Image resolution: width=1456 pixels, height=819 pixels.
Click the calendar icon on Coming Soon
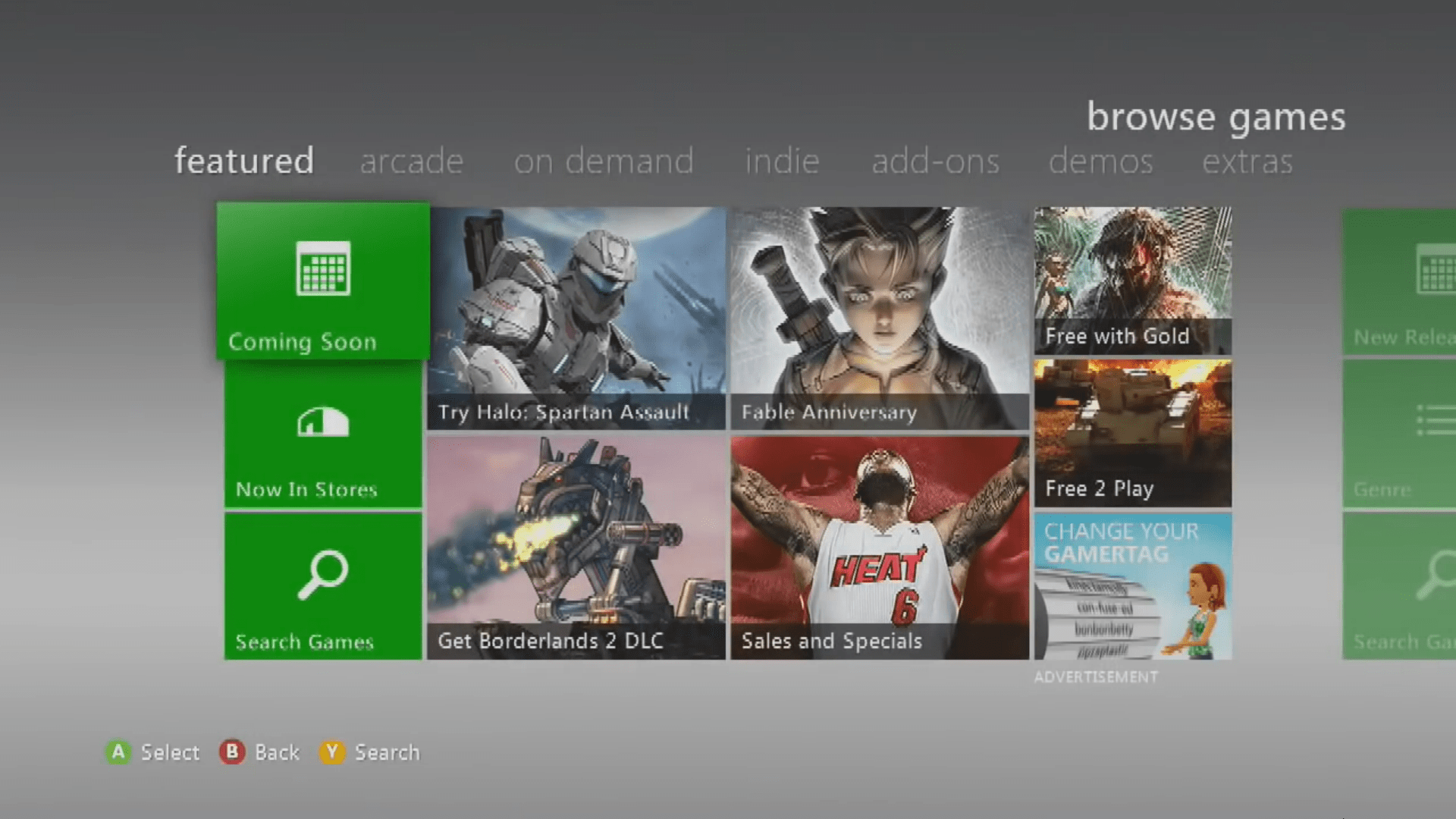tap(323, 268)
